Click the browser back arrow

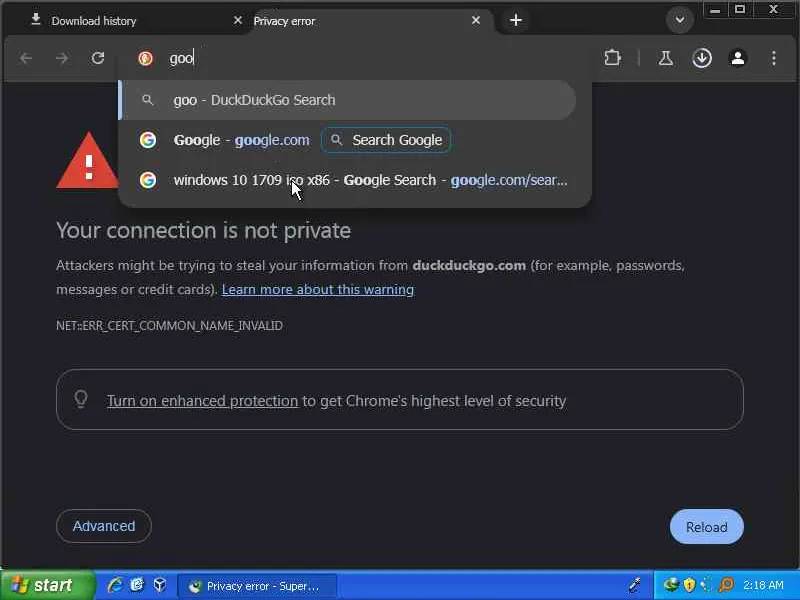point(26,58)
